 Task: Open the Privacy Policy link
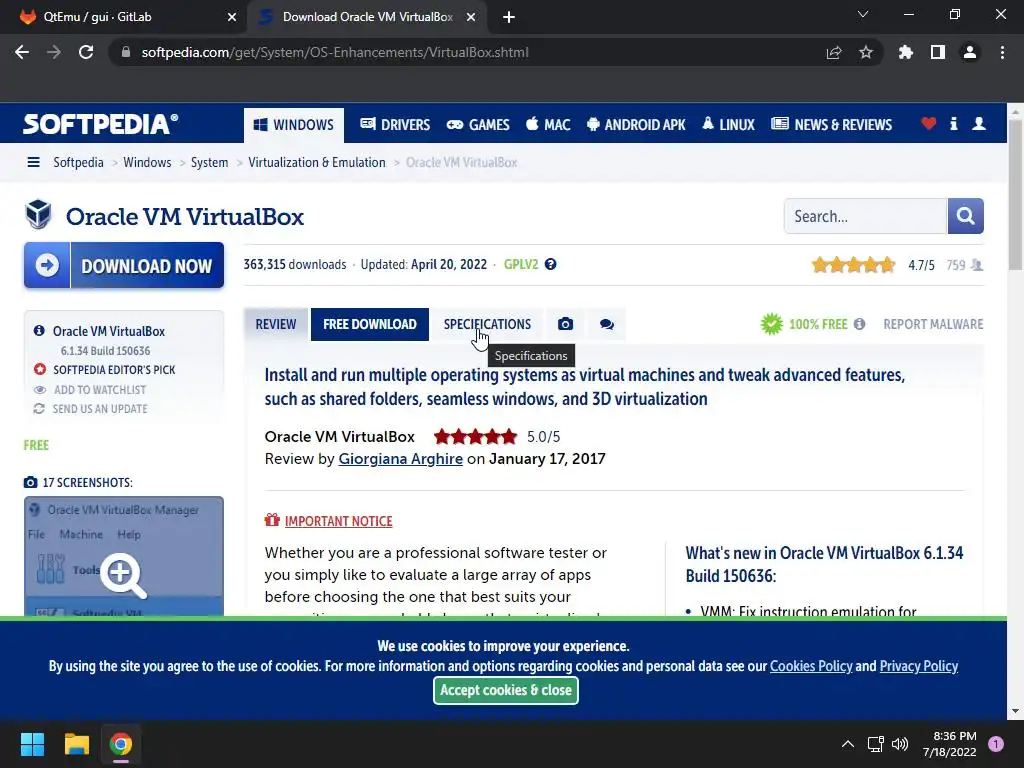point(919,666)
